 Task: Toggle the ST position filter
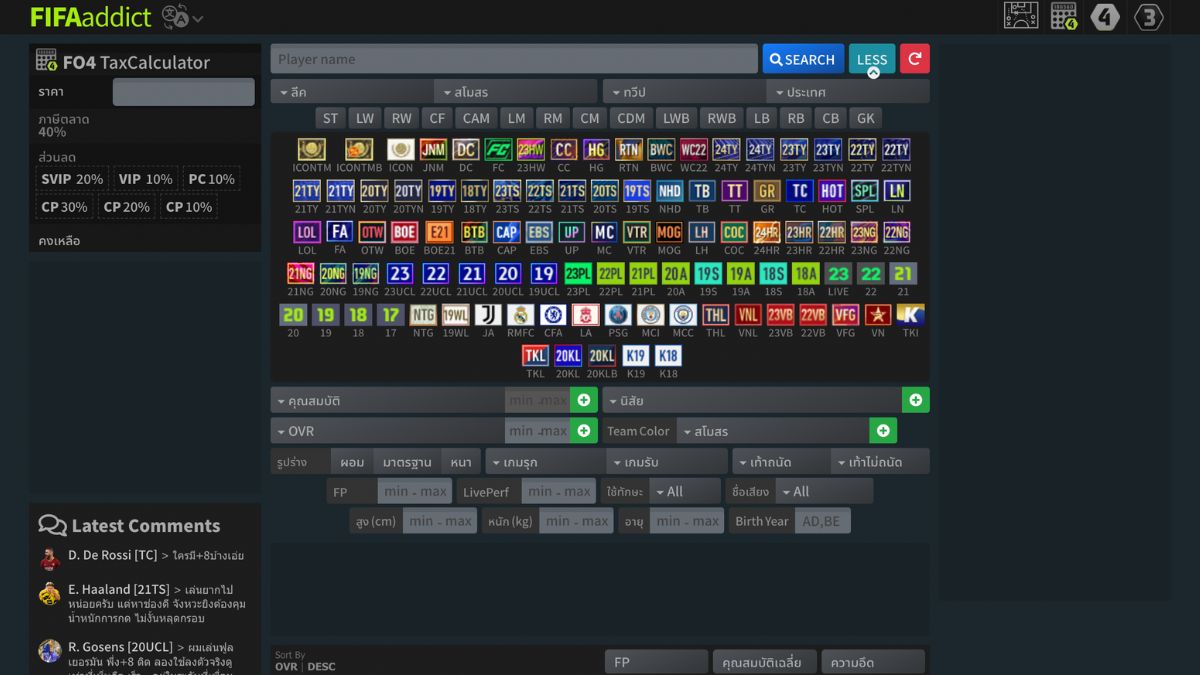tap(330, 118)
